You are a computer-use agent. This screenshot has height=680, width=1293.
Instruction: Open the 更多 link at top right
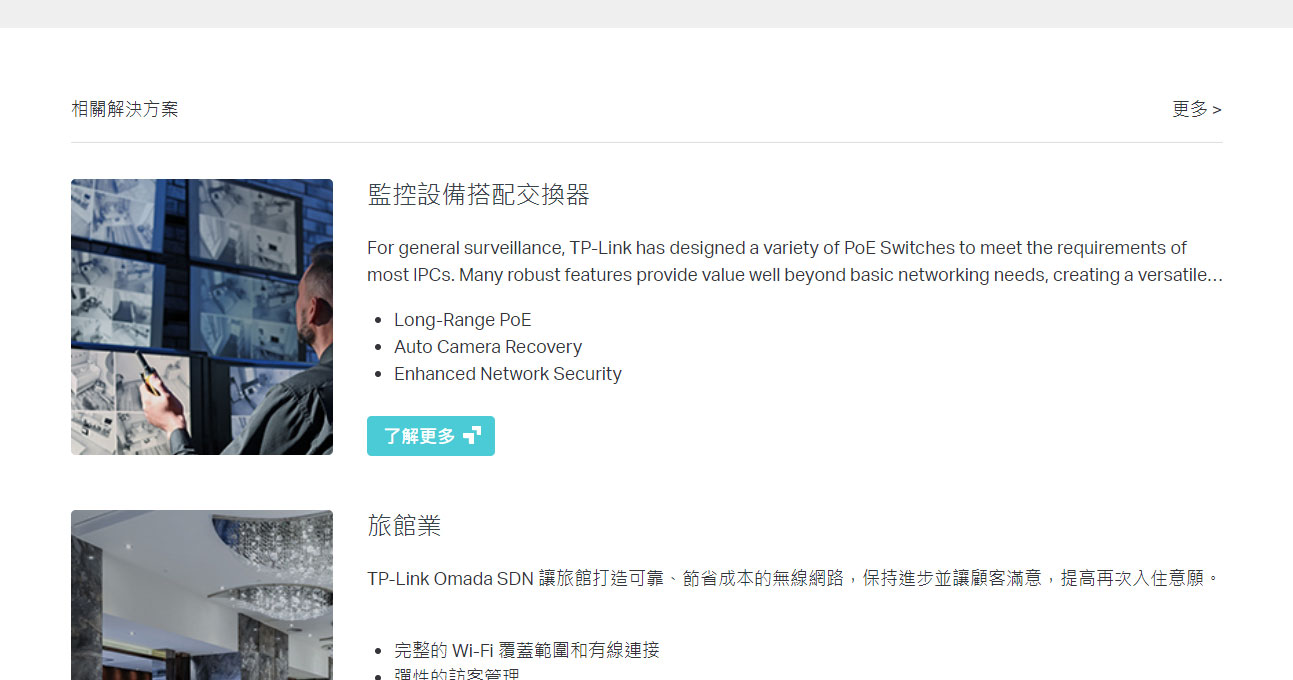(1196, 109)
